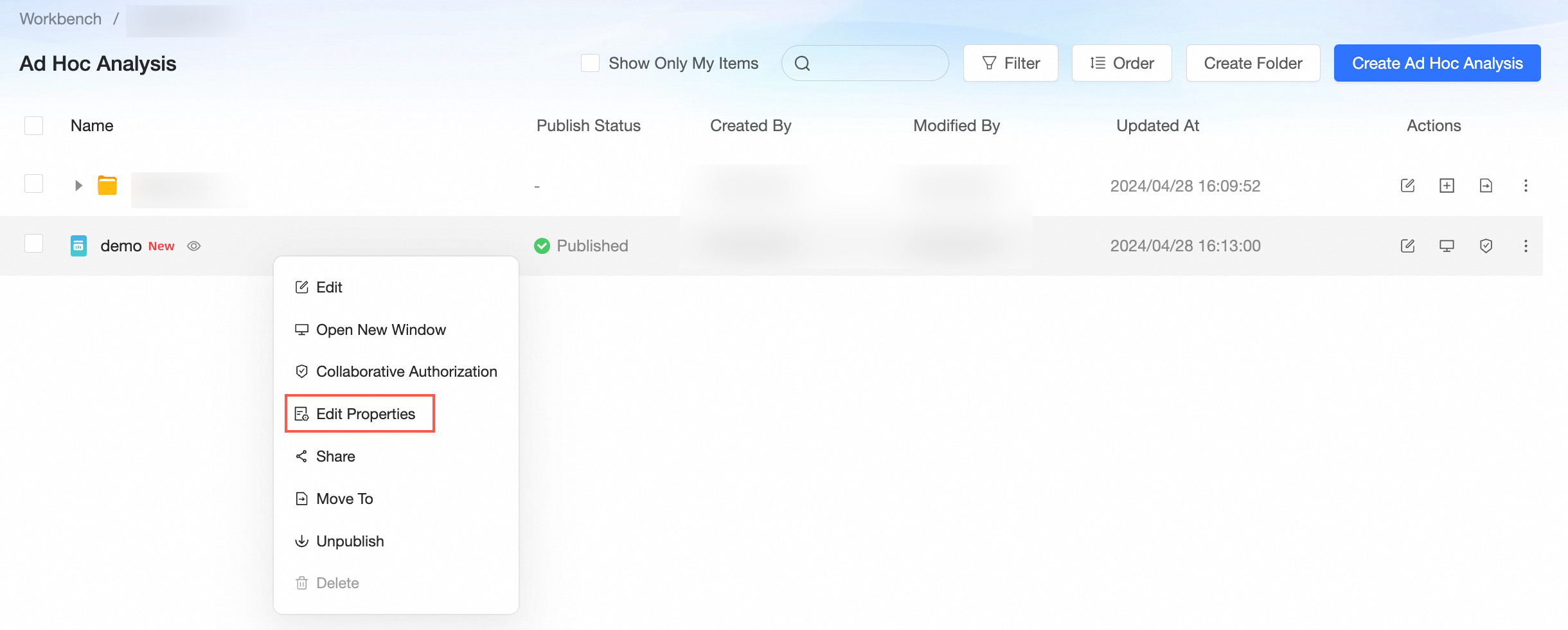Click the Published status text
The image size is (1568, 630).
592,246
